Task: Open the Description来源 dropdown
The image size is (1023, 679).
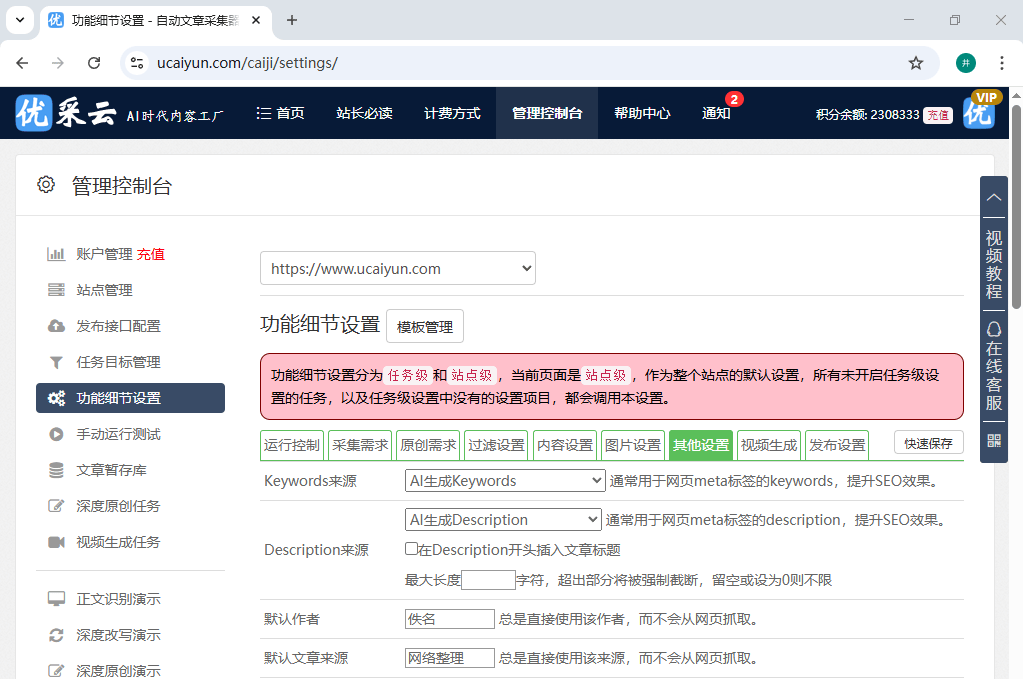Action: 503,519
